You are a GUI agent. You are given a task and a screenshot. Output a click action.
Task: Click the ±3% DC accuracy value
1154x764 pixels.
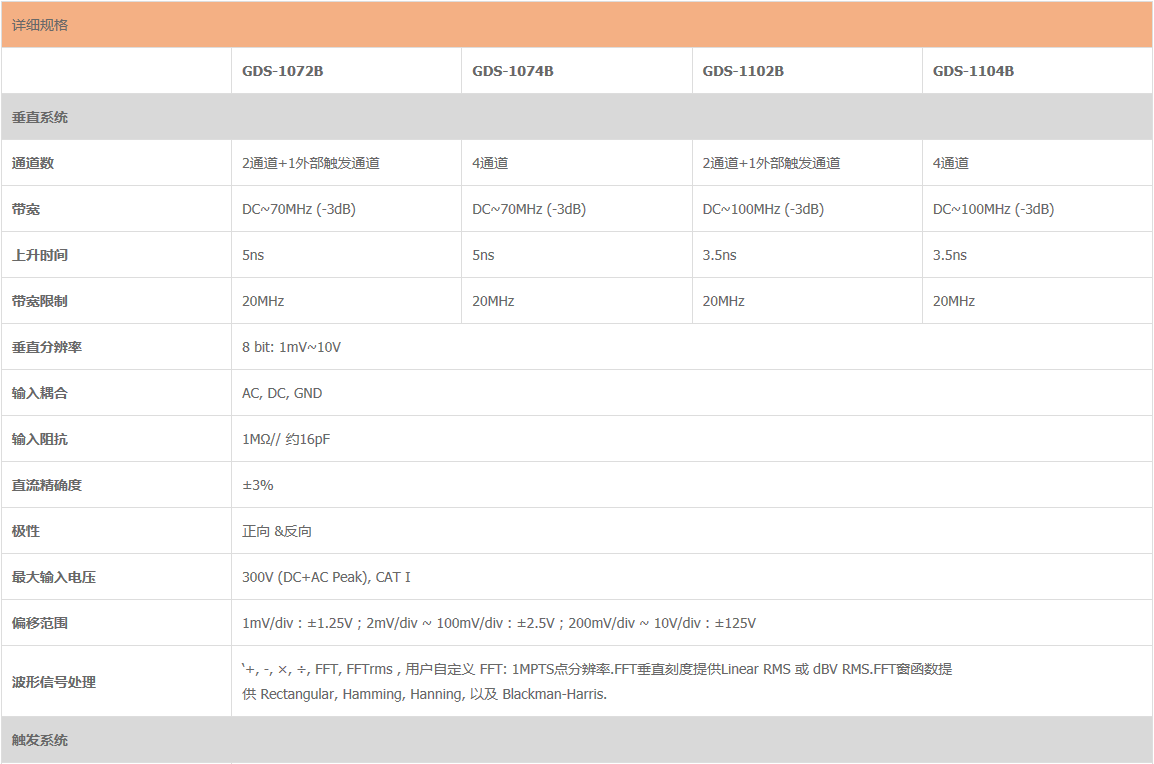tap(258, 485)
